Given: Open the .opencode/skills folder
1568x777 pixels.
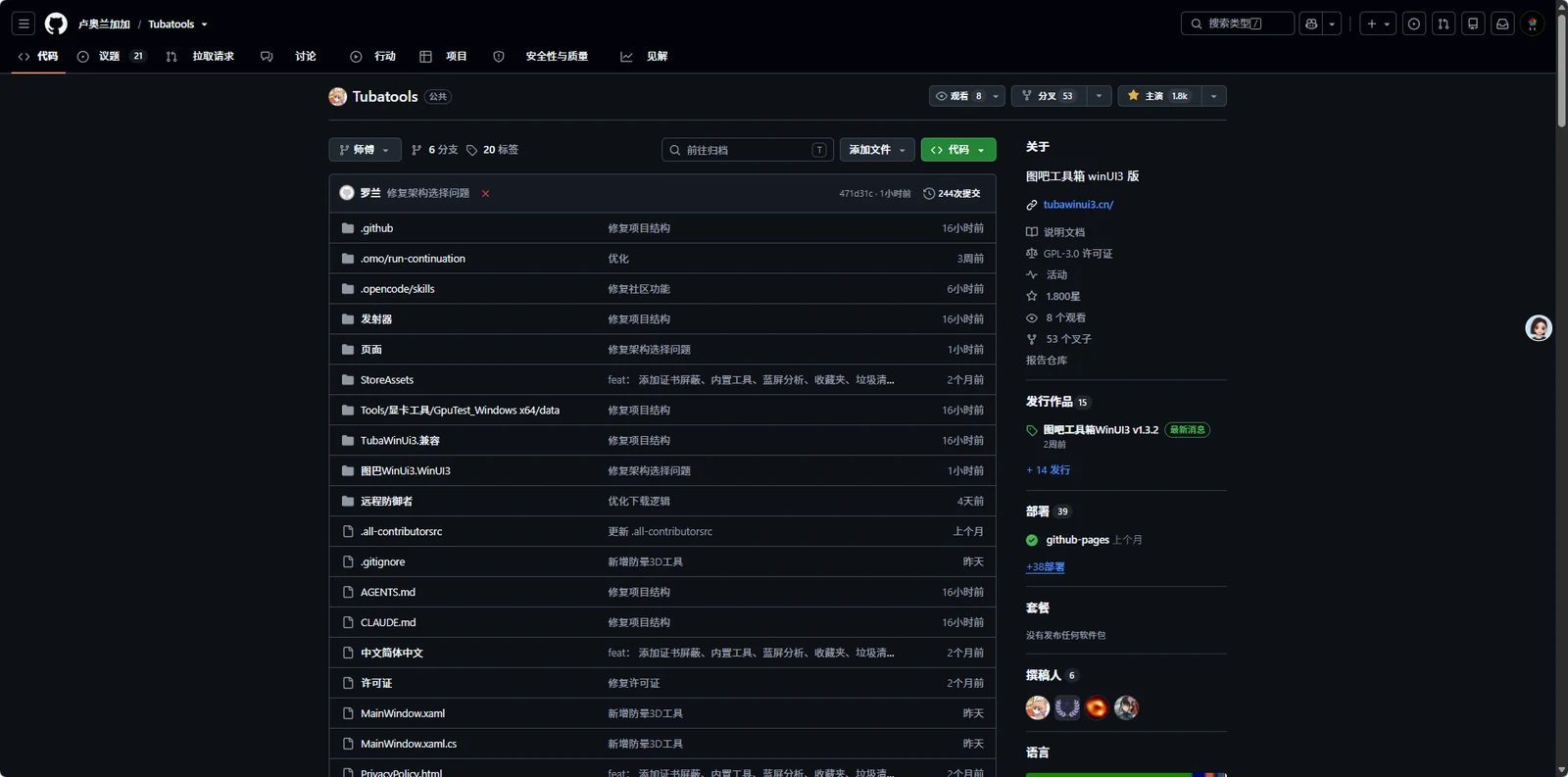Looking at the screenshot, I should (x=397, y=289).
